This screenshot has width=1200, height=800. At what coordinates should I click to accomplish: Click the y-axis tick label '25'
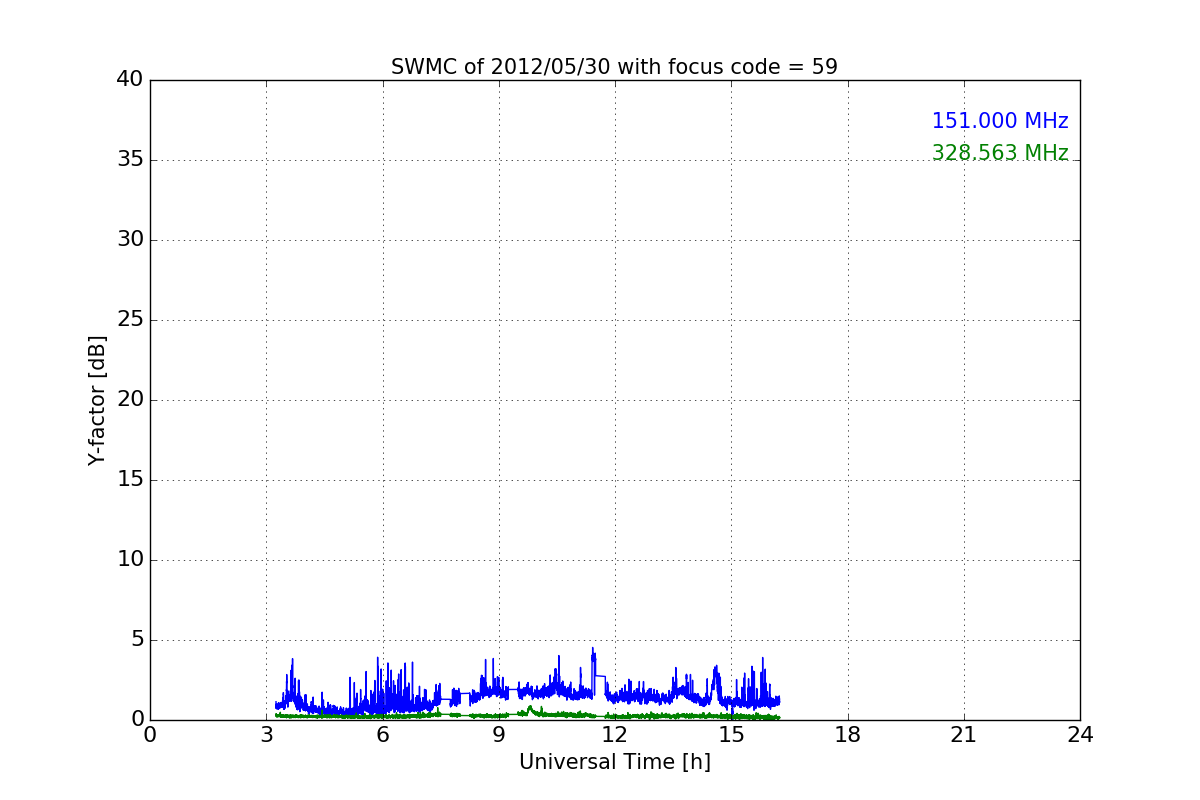point(130,319)
